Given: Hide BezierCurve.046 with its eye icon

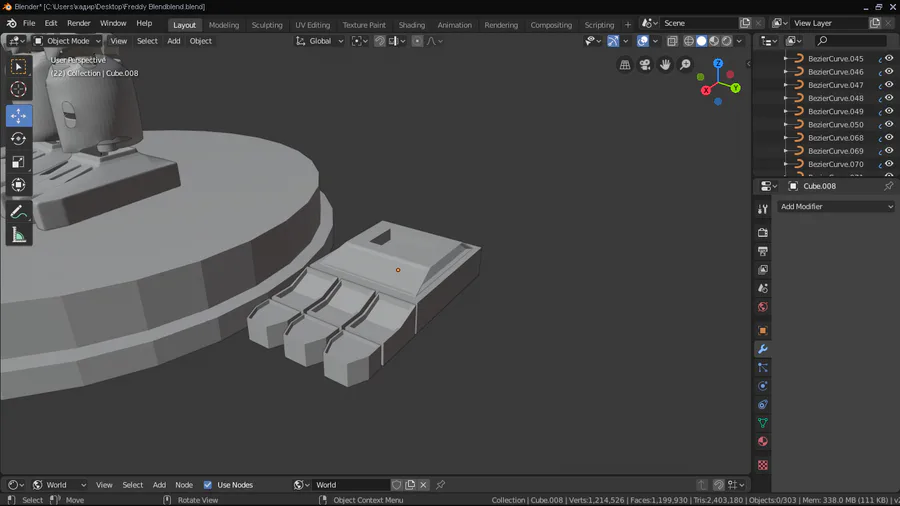Looking at the screenshot, I should 889,71.
